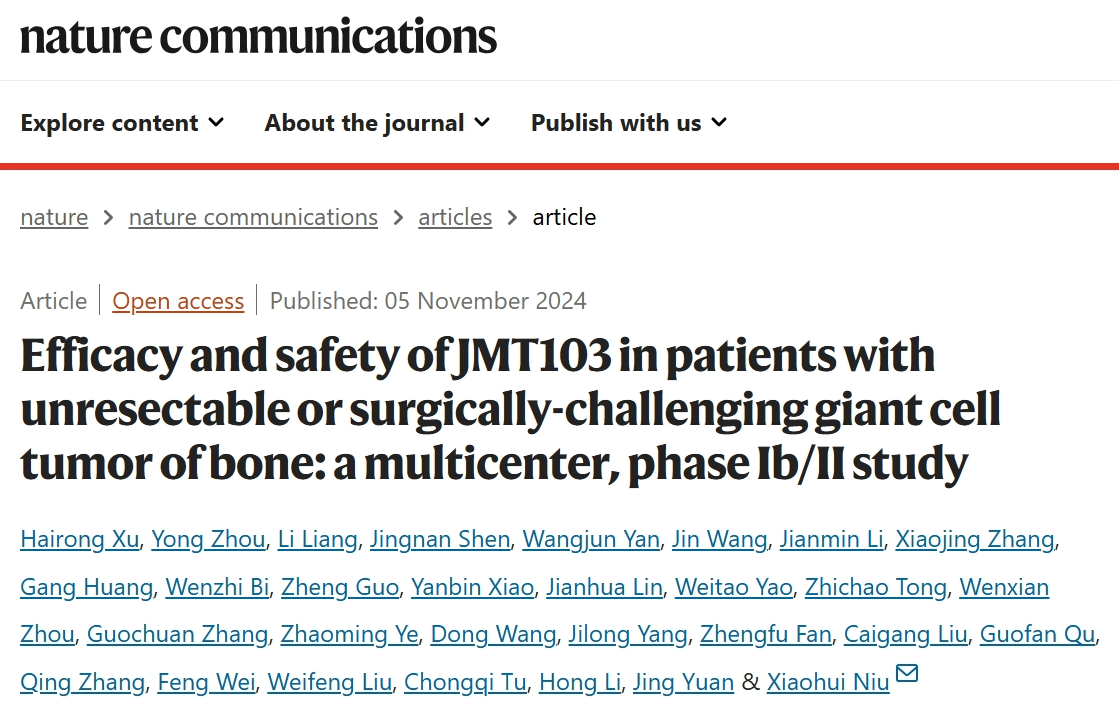This screenshot has height=704, width=1119.
Task: Click author Caigang Liu
Action: tap(905, 634)
